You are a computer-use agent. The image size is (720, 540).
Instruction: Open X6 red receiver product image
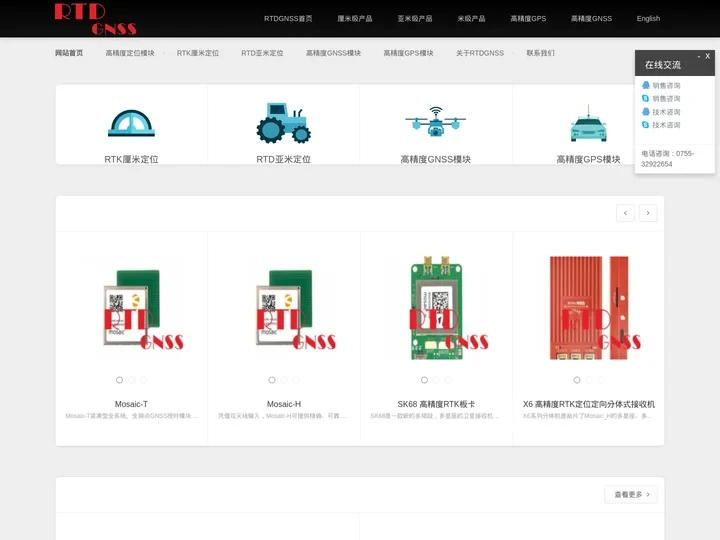[x=589, y=308]
